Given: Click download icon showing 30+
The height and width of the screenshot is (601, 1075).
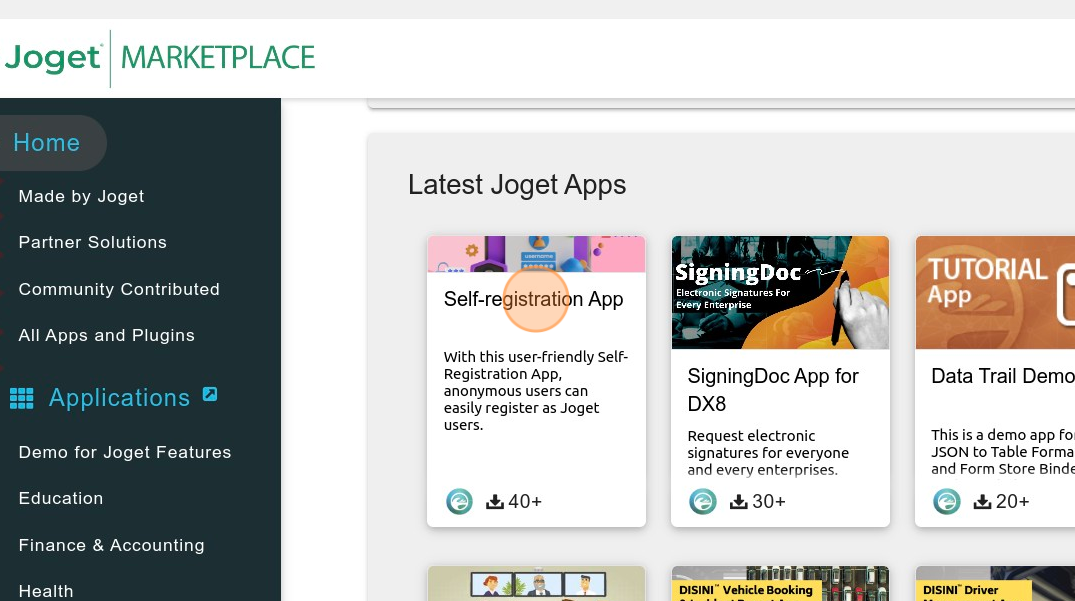Looking at the screenshot, I should pos(738,502).
